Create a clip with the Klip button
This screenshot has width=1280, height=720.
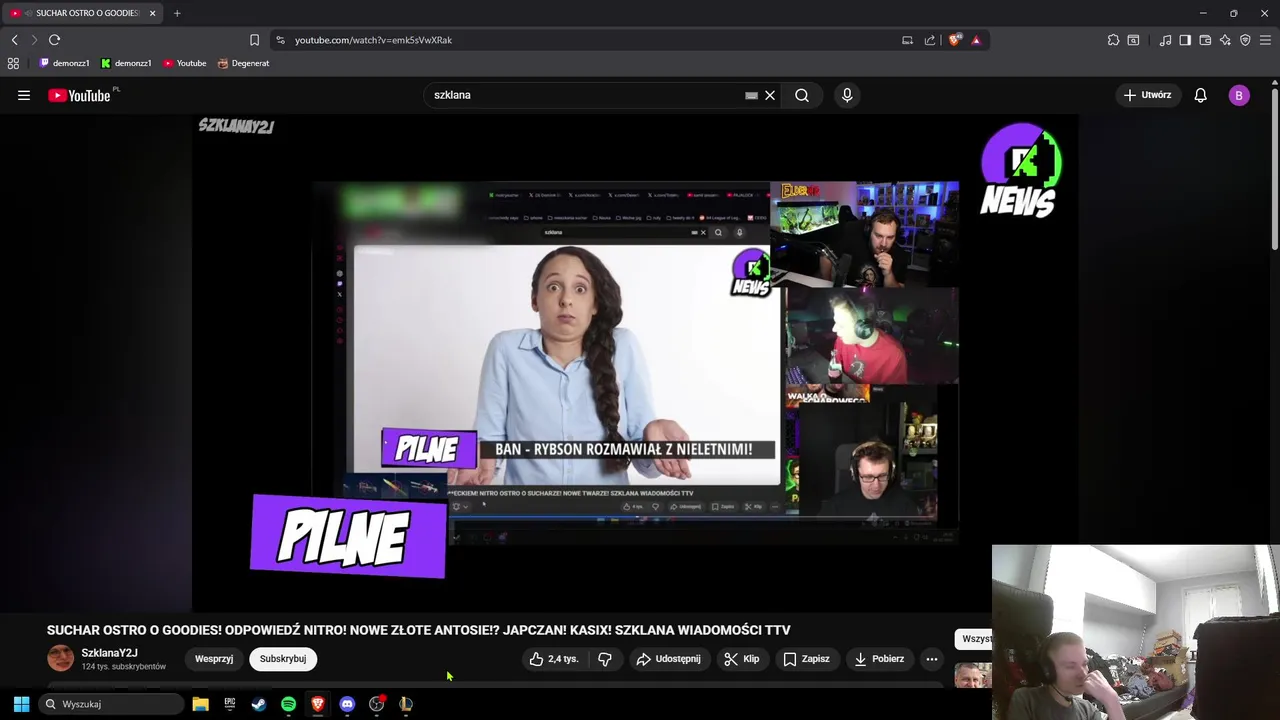[x=742, y=659]
